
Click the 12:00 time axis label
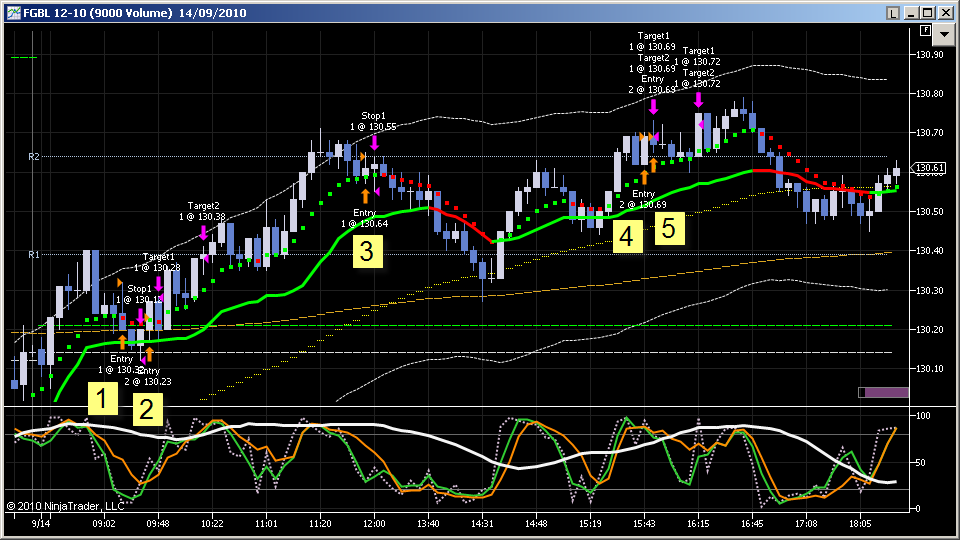[x=374, y=523]
